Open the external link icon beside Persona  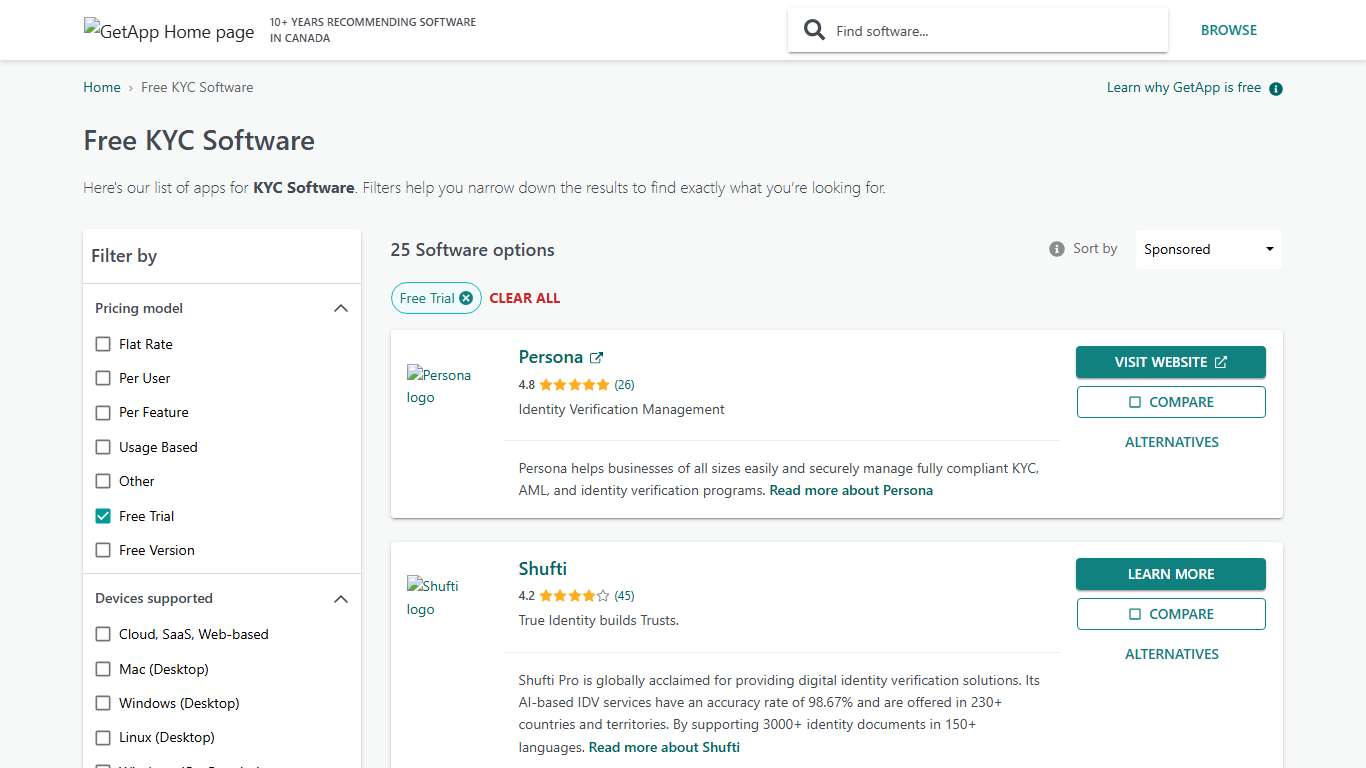597,356
